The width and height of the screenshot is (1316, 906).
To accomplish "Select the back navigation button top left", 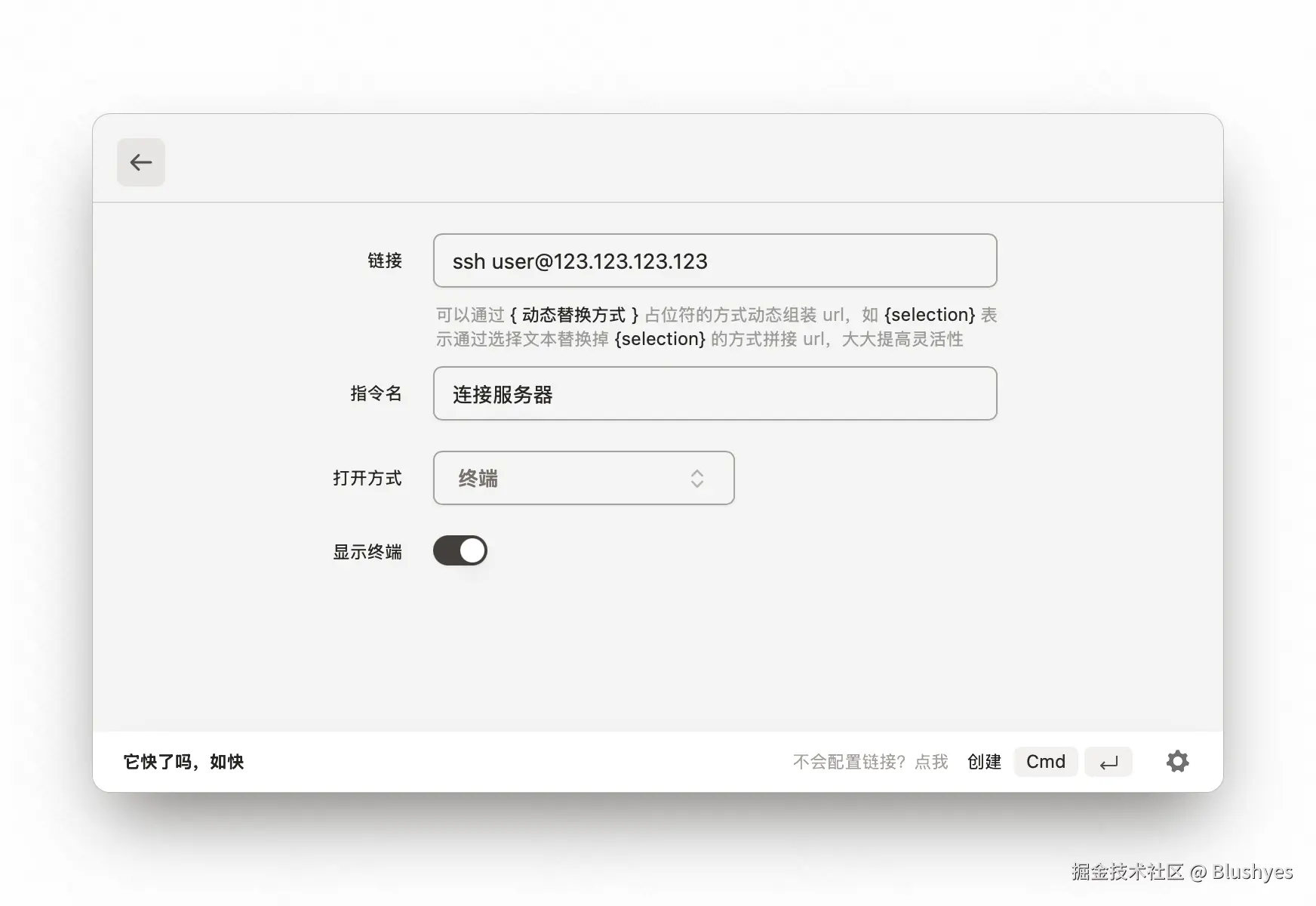I will (x=141, y=162).
